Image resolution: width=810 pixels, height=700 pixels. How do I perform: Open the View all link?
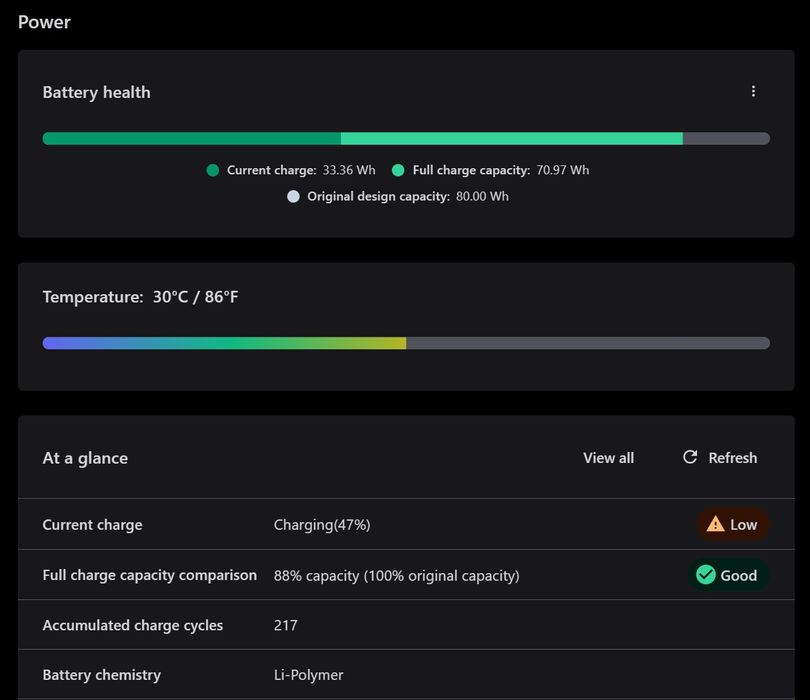pos(609,458)
